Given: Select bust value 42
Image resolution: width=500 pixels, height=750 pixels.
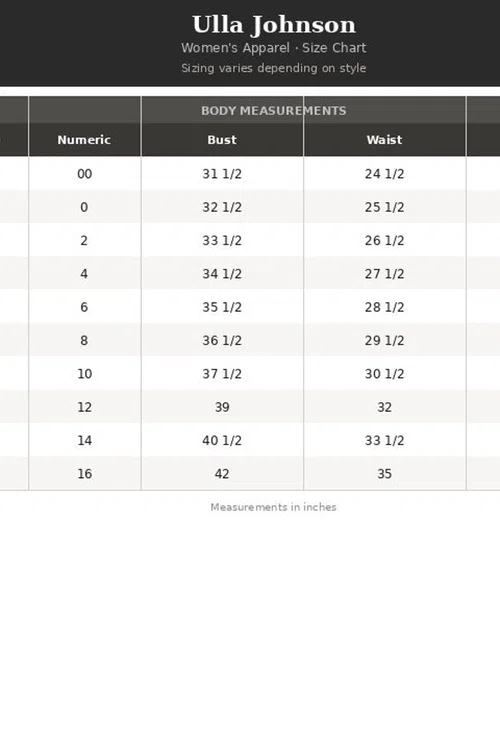Looking at the screenshot, I should click(x=222, y=474).
